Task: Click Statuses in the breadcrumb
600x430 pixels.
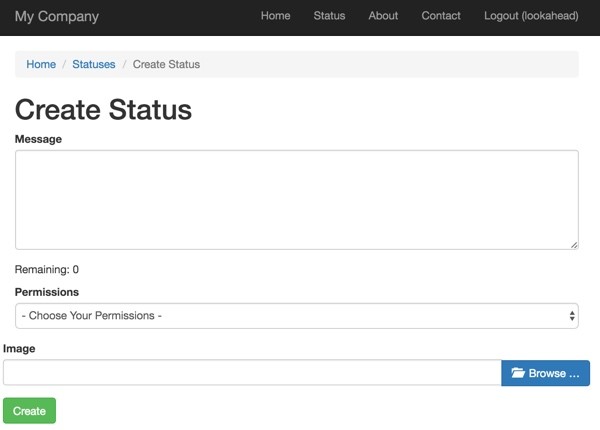Action: click(x=94, y=64)
